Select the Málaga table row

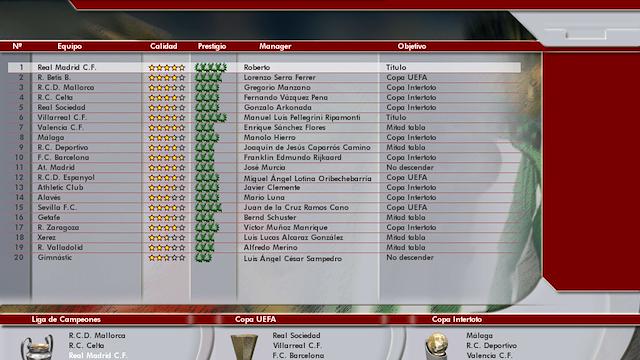(x=264, y=138)
